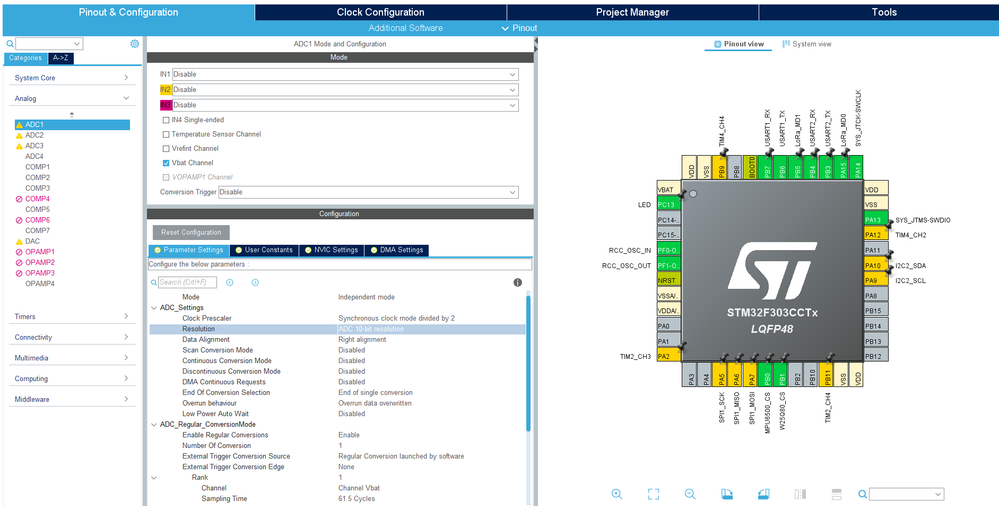This screenshot has width=999, height=506.
Task: Click the vertical split view icon
Action: (837, 494)
